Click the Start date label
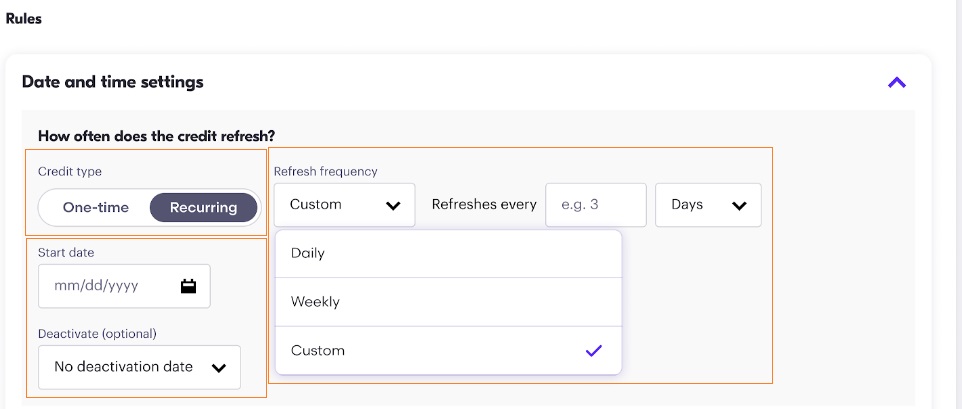Screen dimensions: 962x409 (x=66, y=253)
